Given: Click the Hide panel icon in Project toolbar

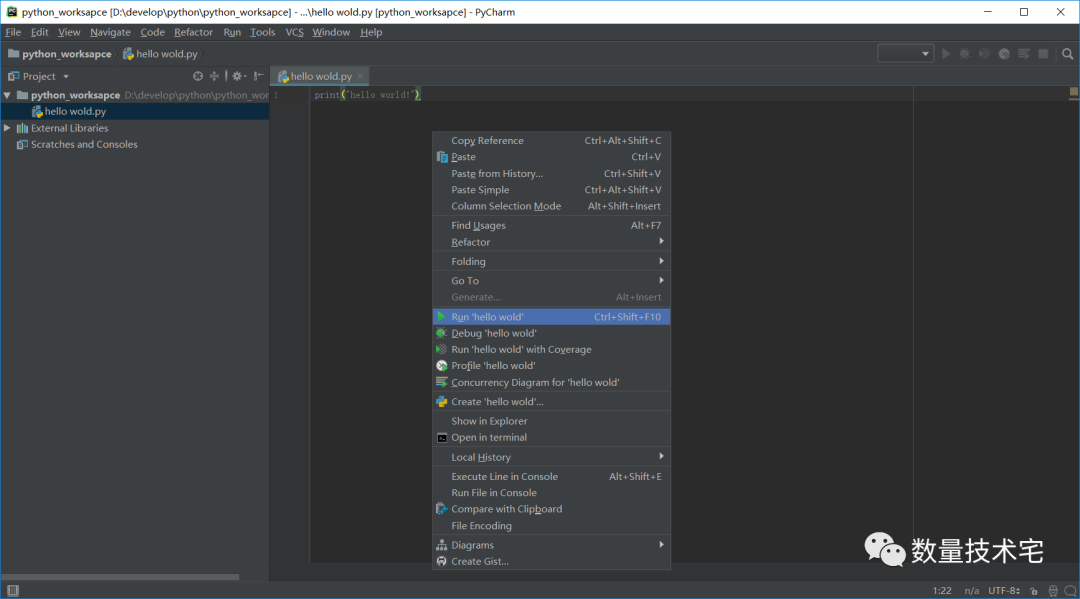Looking at the screenshot, I should [258, 76].
